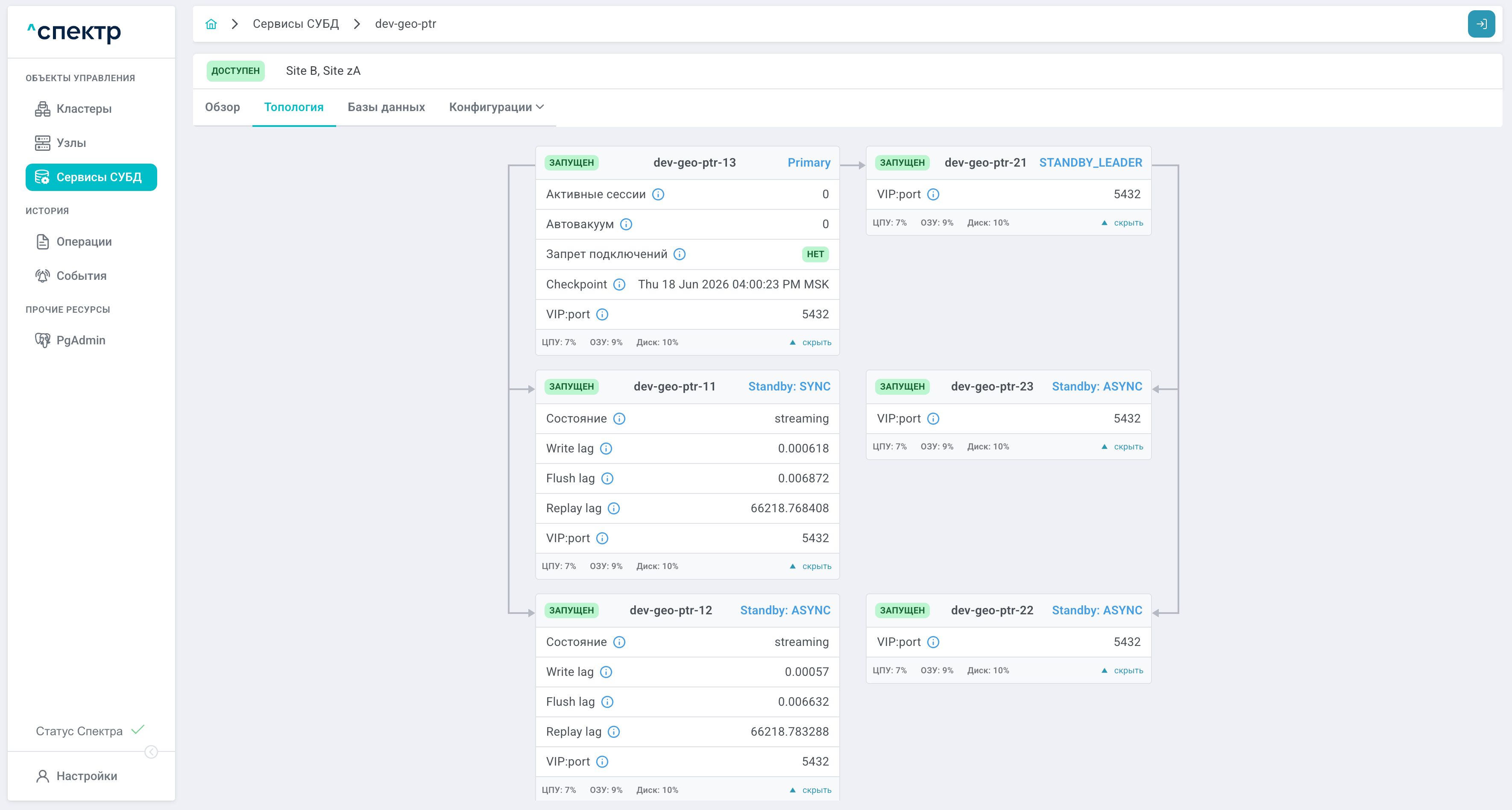
Task: Click the Сервисы СУБД breadcrumb link
Action: click(x=296, y=24)
